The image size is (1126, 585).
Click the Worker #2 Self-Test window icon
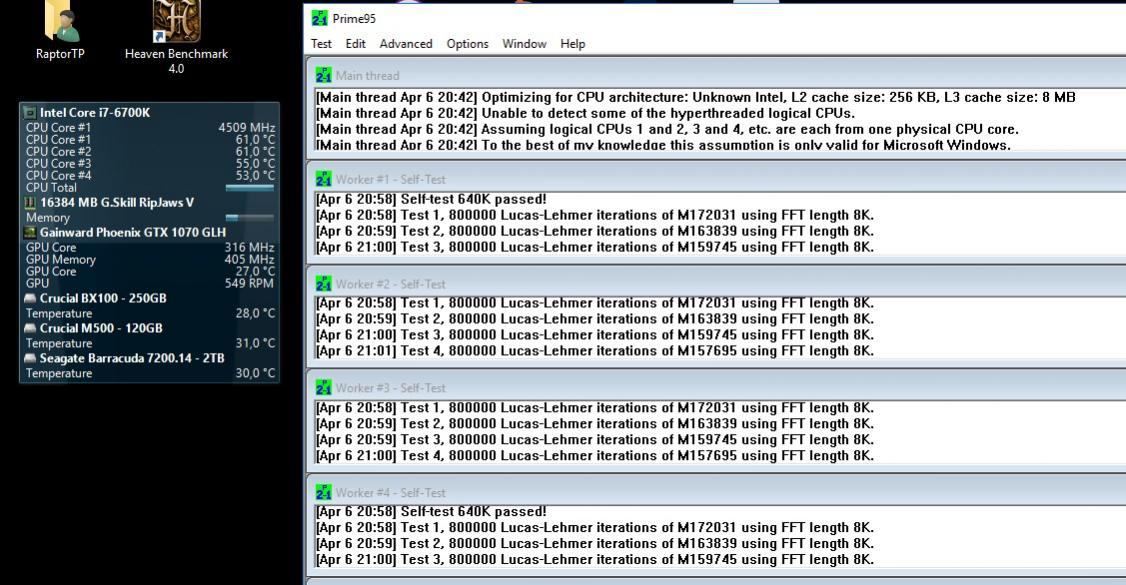click(323, 284)
